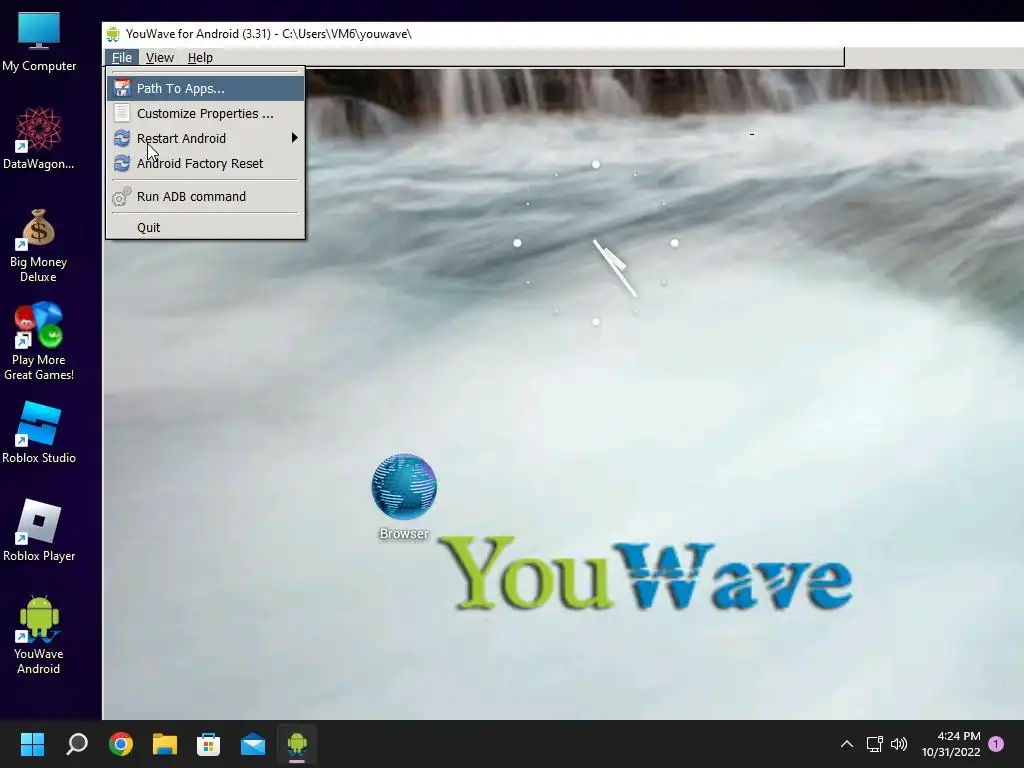Click the Path To Apps floppy icon
Image resolution: width=1024 pixels, height=768 pixels.
[121, 88]
